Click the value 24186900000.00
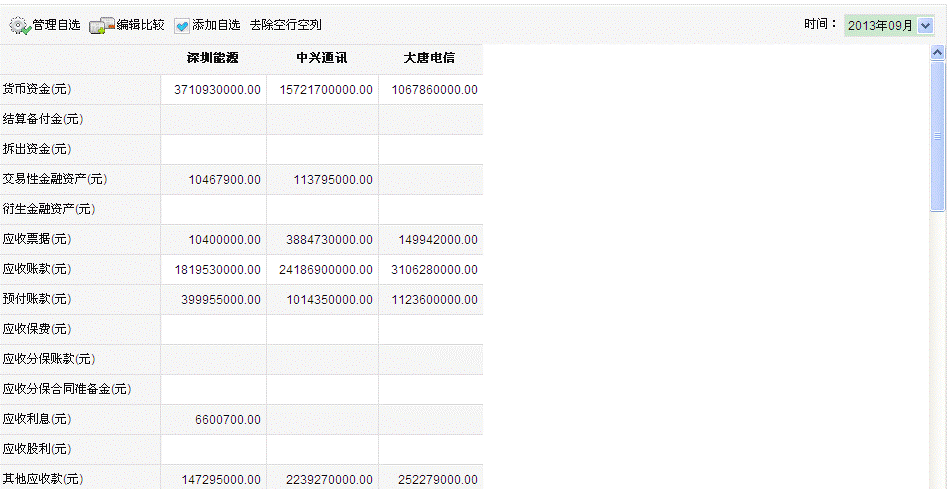Image resolution: width=948 pixels, height=489 pixels. click(326, 270)
